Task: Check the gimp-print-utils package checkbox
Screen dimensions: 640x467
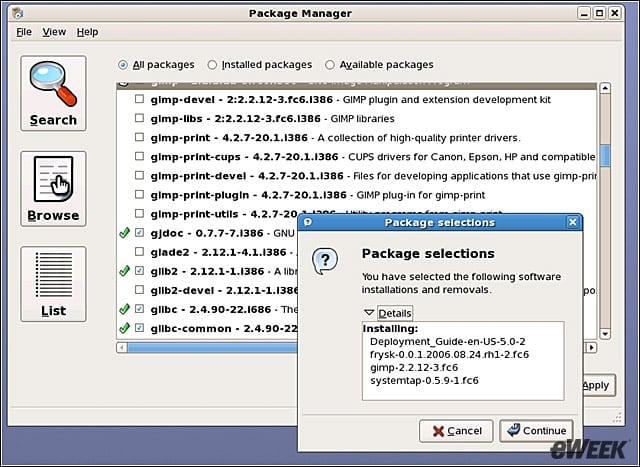Action: (x=140, y=213)
